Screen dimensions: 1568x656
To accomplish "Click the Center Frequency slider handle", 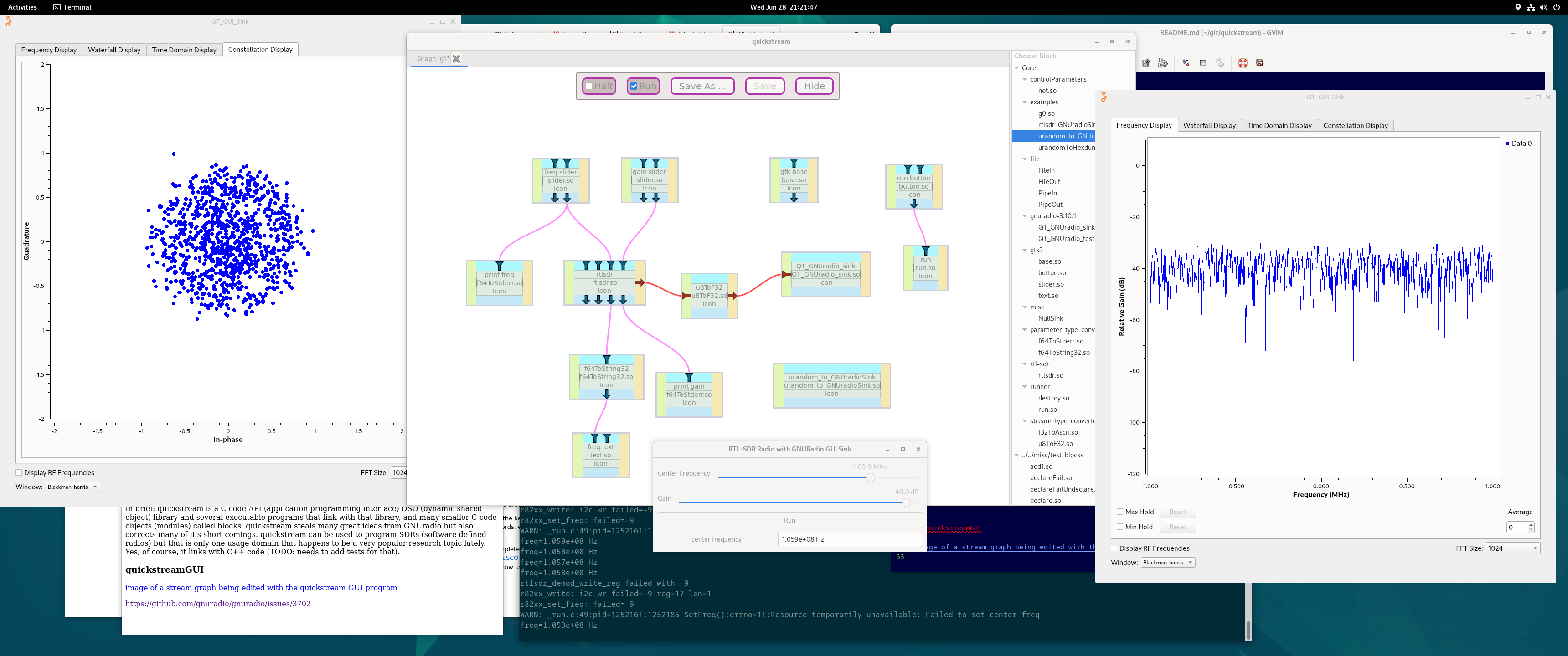I will [x=871, y=478].
